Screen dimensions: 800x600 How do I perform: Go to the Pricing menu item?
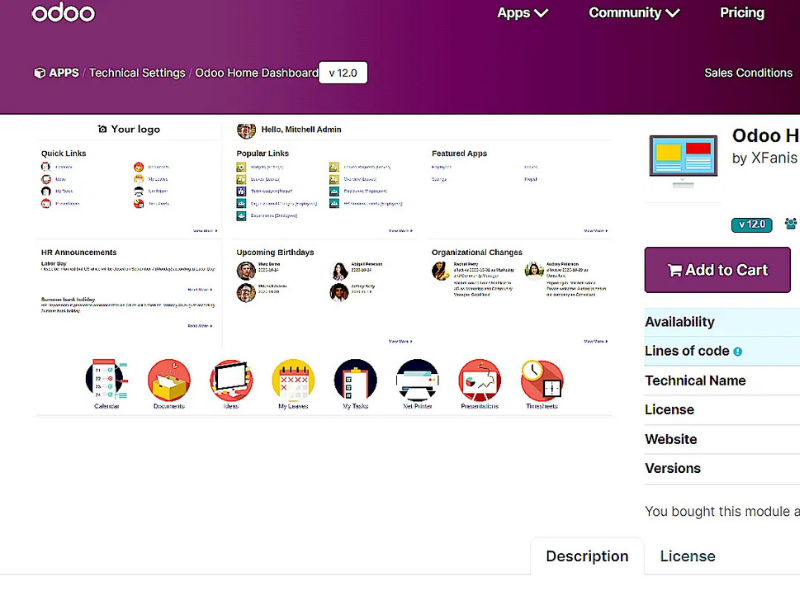(742, 13)
